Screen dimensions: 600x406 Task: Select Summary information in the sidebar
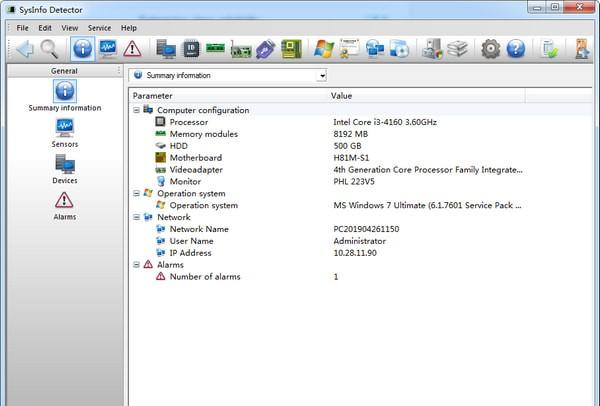(65, 96)
